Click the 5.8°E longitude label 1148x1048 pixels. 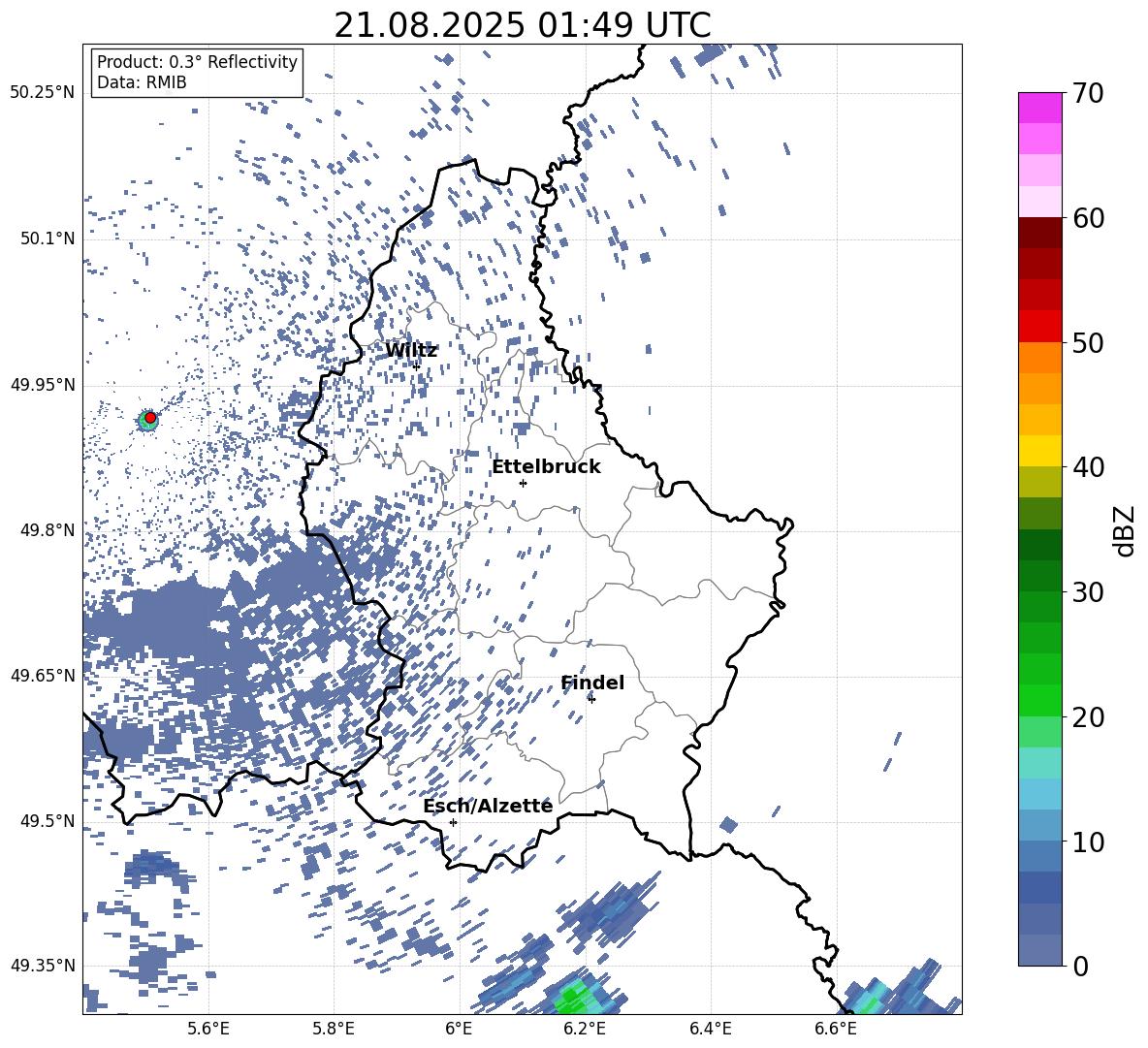coord(334,1029)
